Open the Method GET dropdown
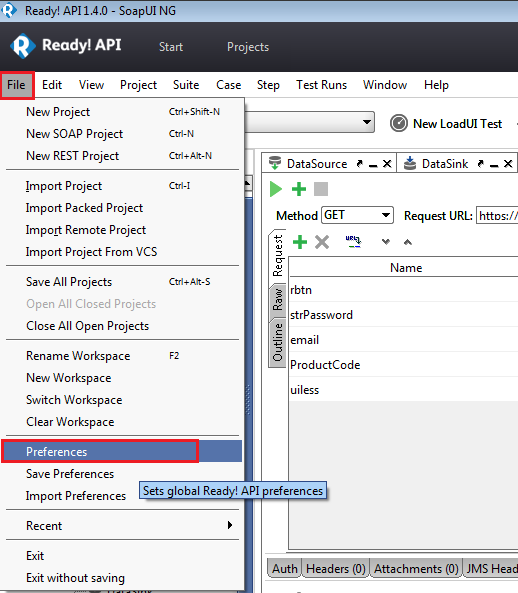 point(357,215)
